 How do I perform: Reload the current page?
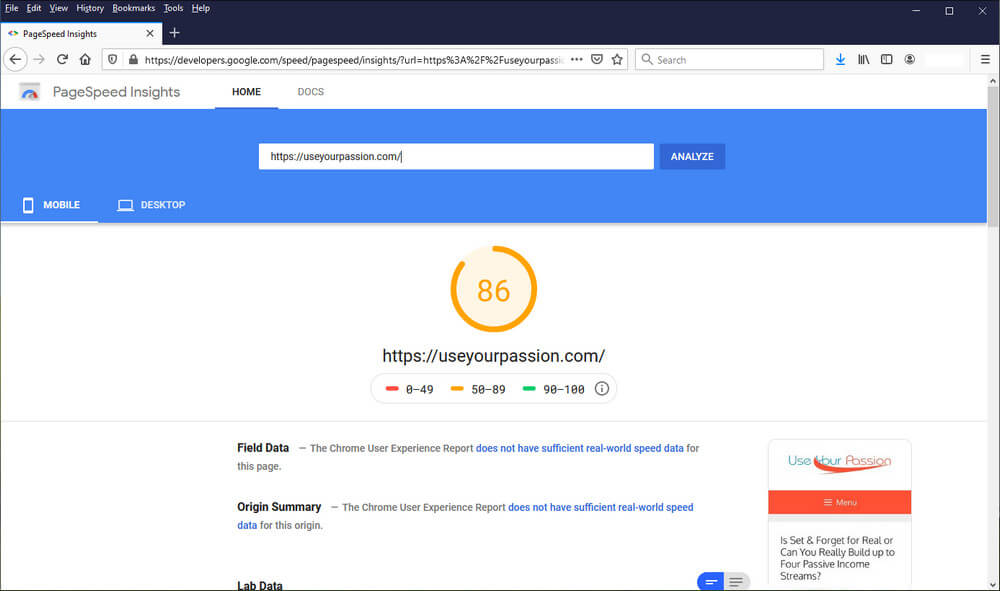(62, 59)
